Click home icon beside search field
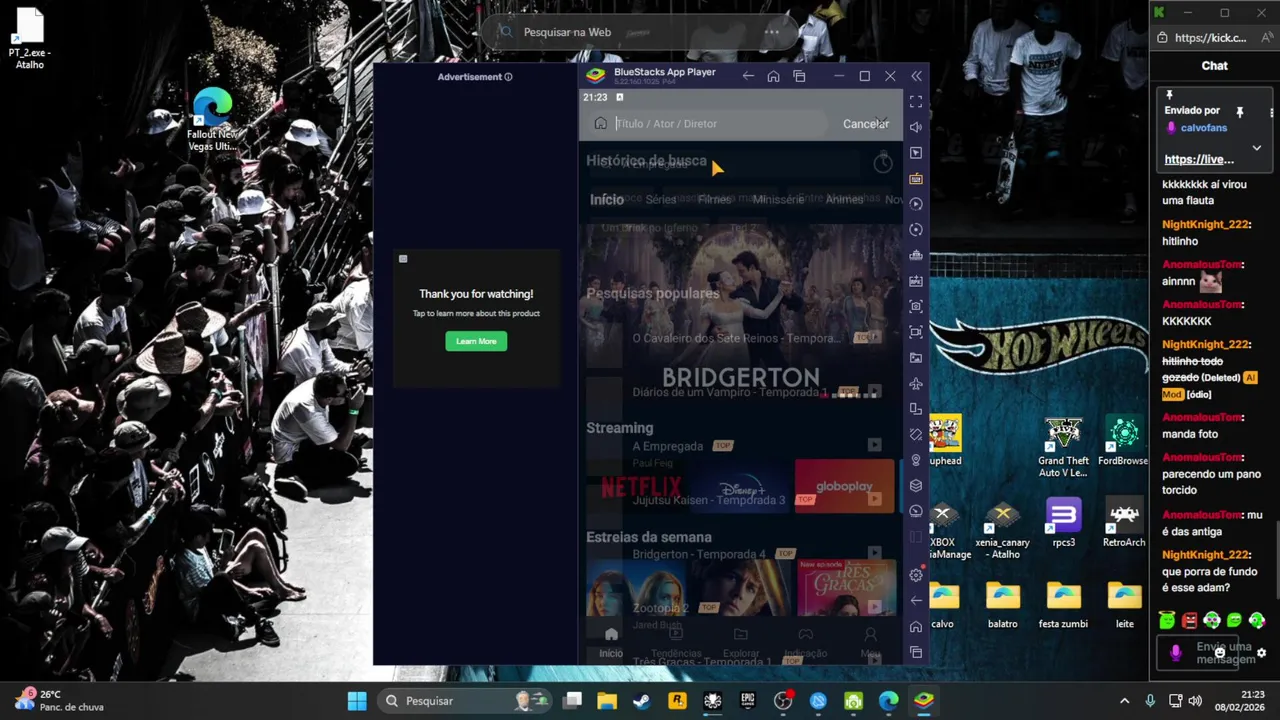The image size is (1280, 720). pos(600,124)
